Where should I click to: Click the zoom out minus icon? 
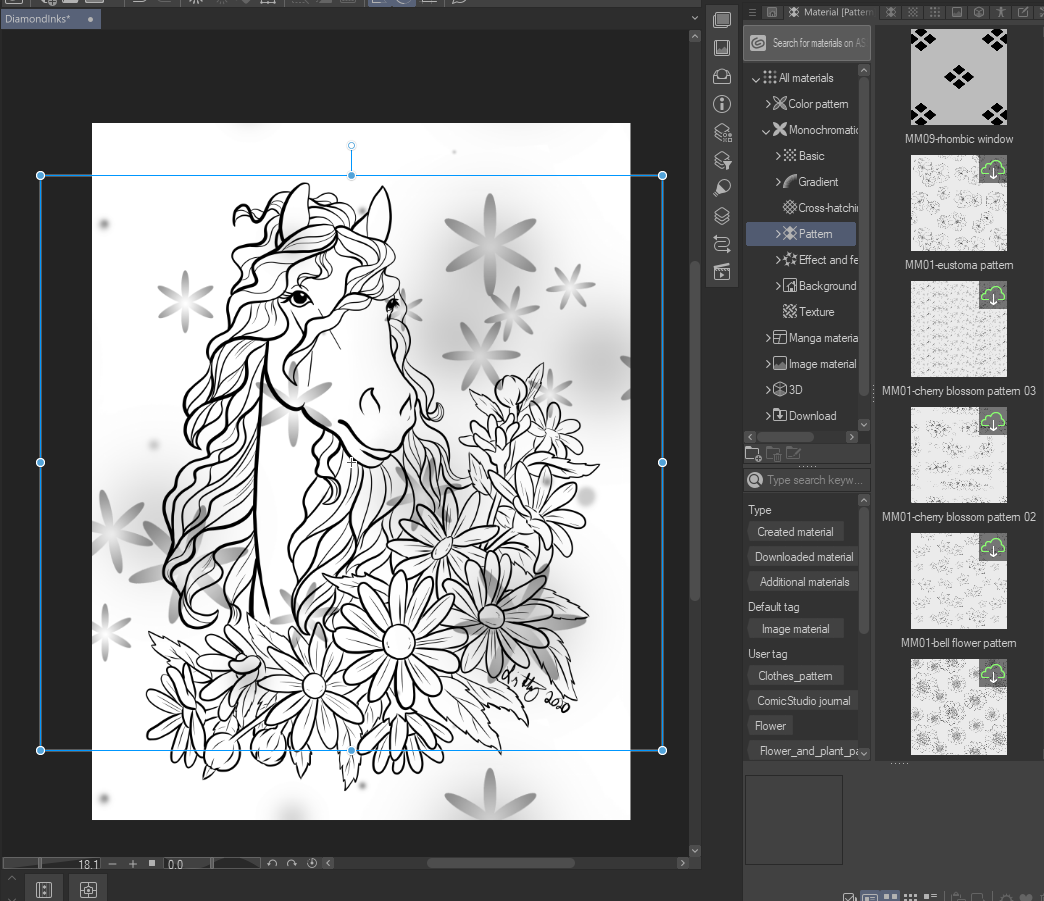(x=113, y=864)
